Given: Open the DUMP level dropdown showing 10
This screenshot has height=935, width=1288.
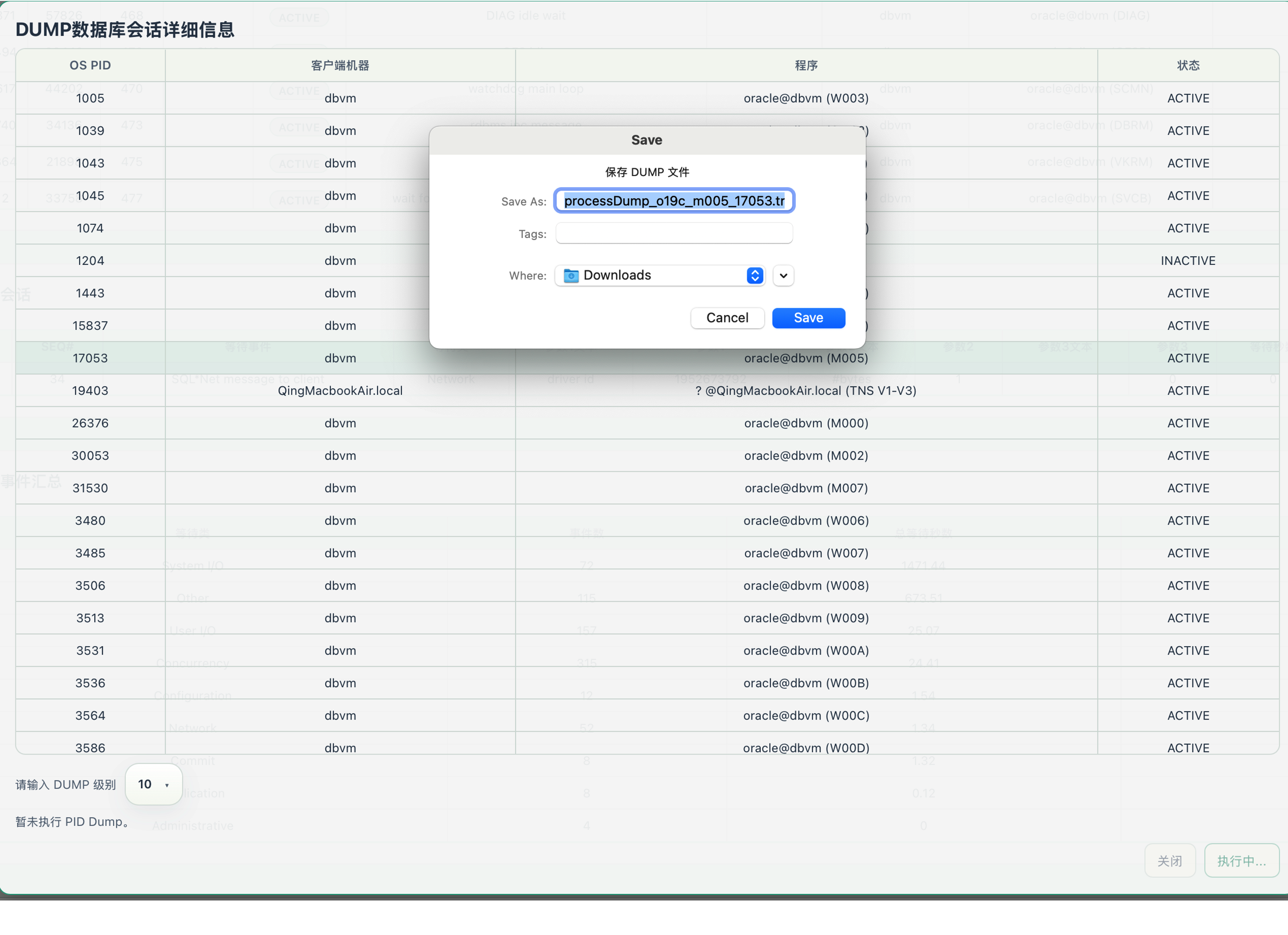Looking at the screenshot, I should click(153, 784).
